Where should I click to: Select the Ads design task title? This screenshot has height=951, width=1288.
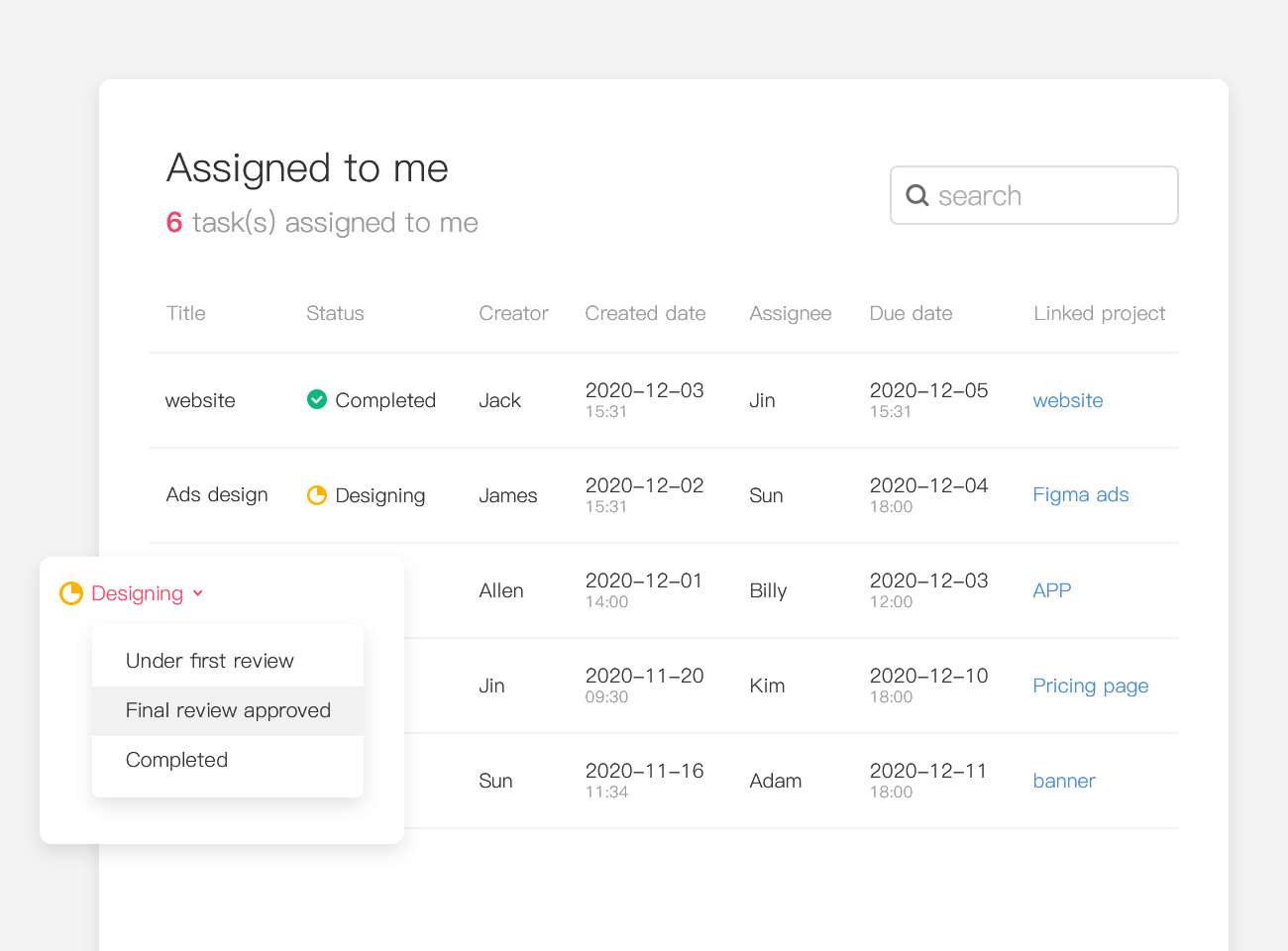[217, 495]
